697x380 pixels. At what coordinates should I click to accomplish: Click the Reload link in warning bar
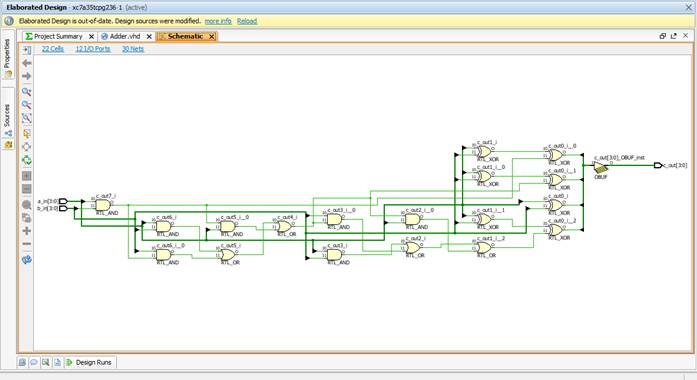pos(247,21)
